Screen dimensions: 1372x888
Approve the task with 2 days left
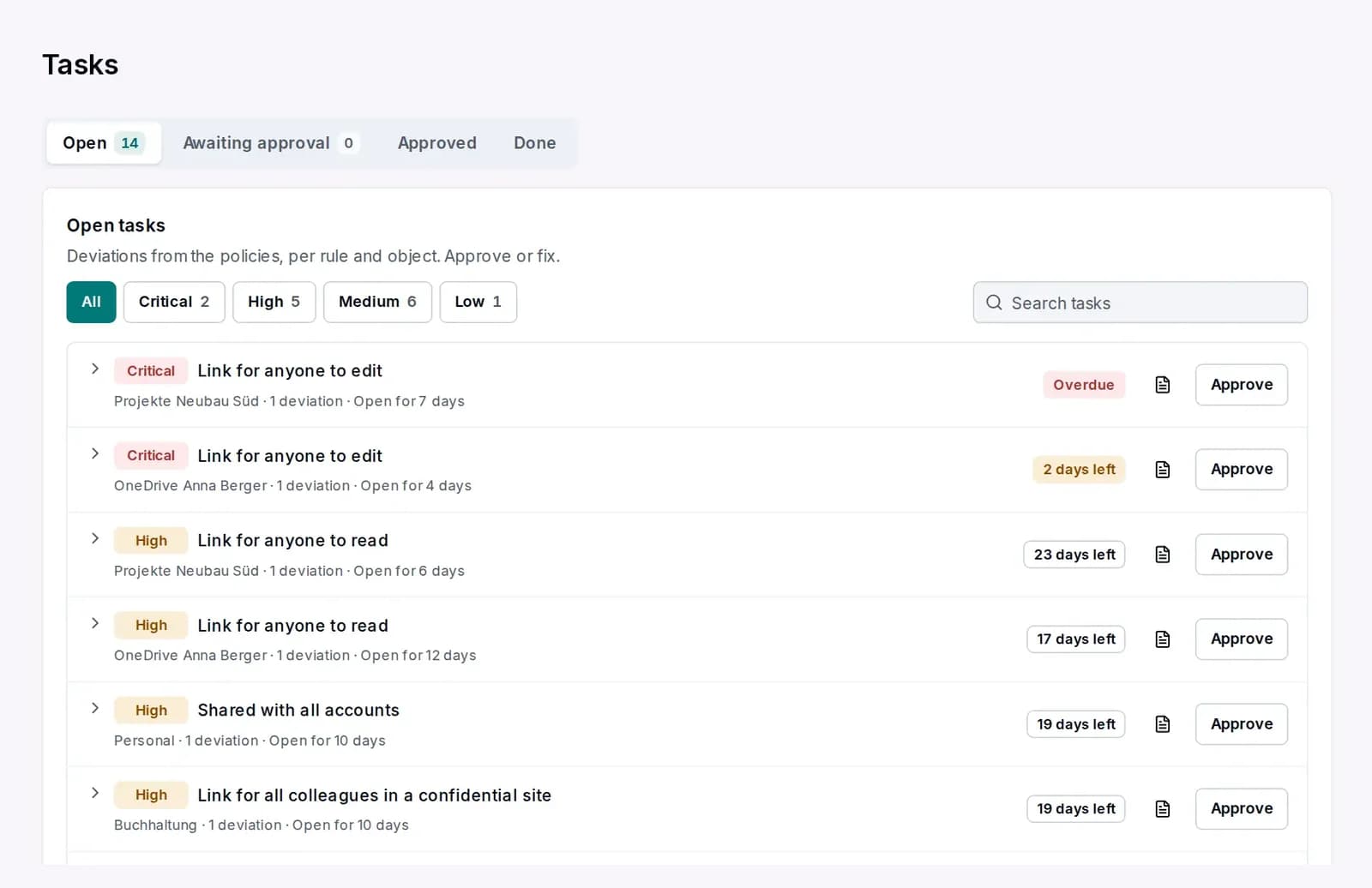coord(1242,470)
